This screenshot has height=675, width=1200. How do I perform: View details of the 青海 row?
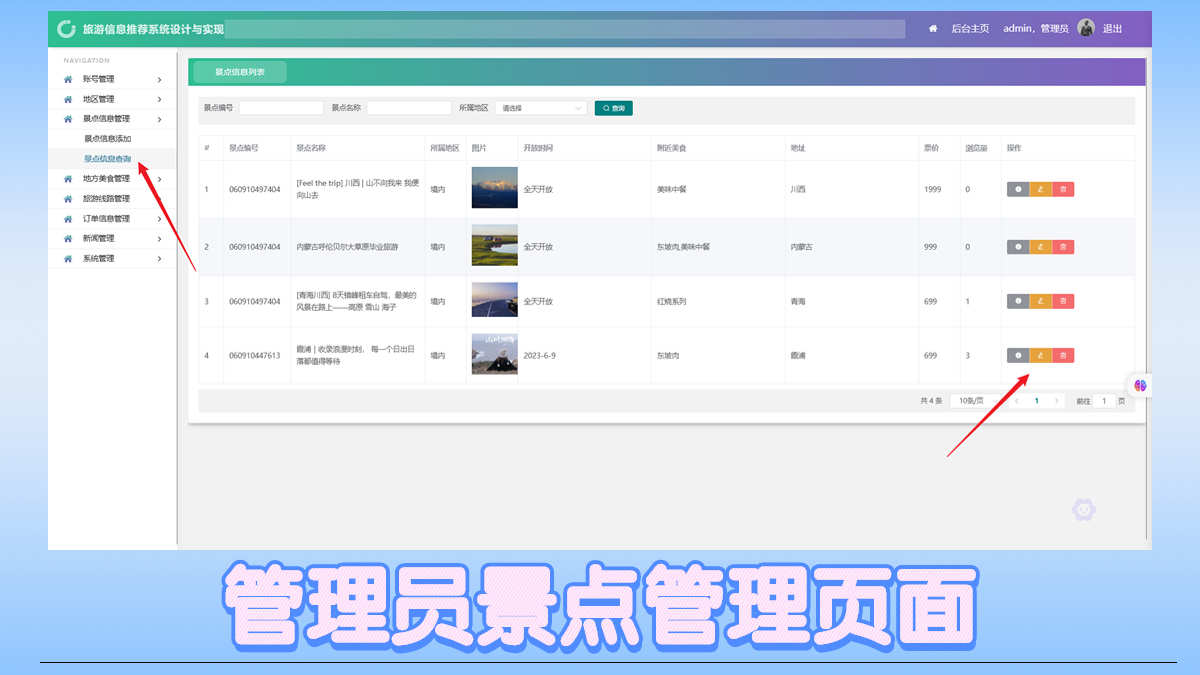(x=1018, y=301)
